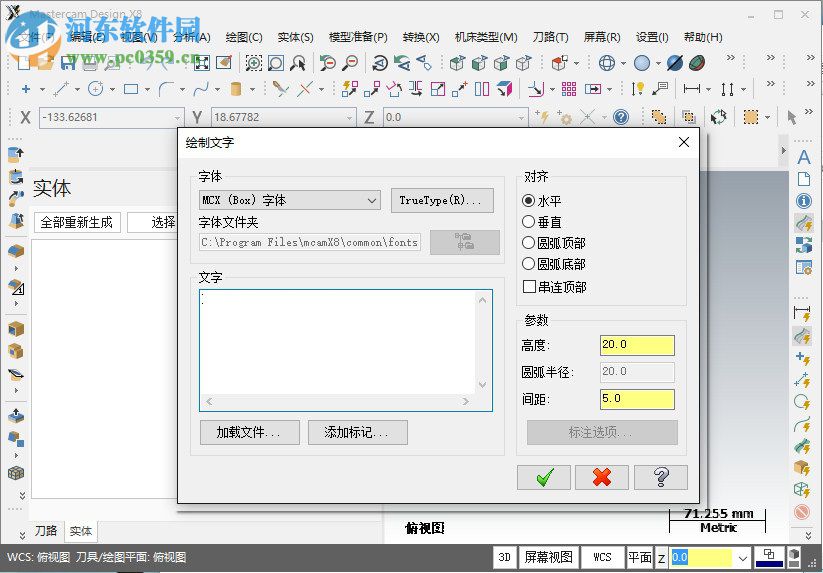Expand the rectangle tool dropdown arrow

coord(147,90)
